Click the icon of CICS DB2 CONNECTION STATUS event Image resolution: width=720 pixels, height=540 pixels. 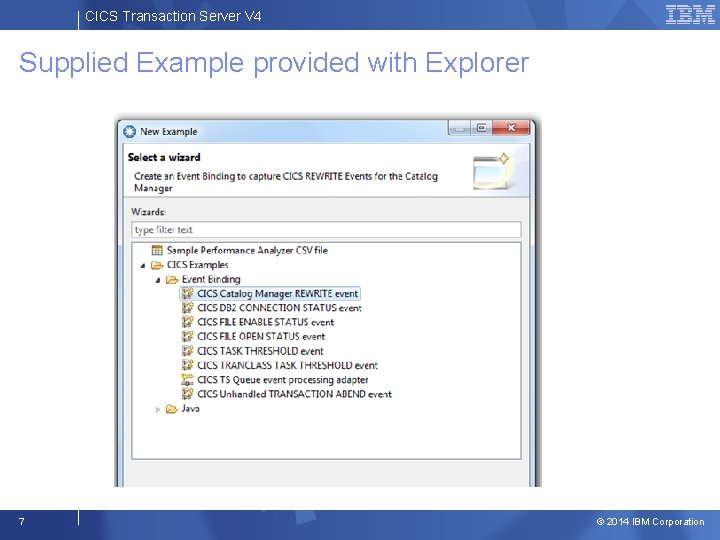[187, 308]
